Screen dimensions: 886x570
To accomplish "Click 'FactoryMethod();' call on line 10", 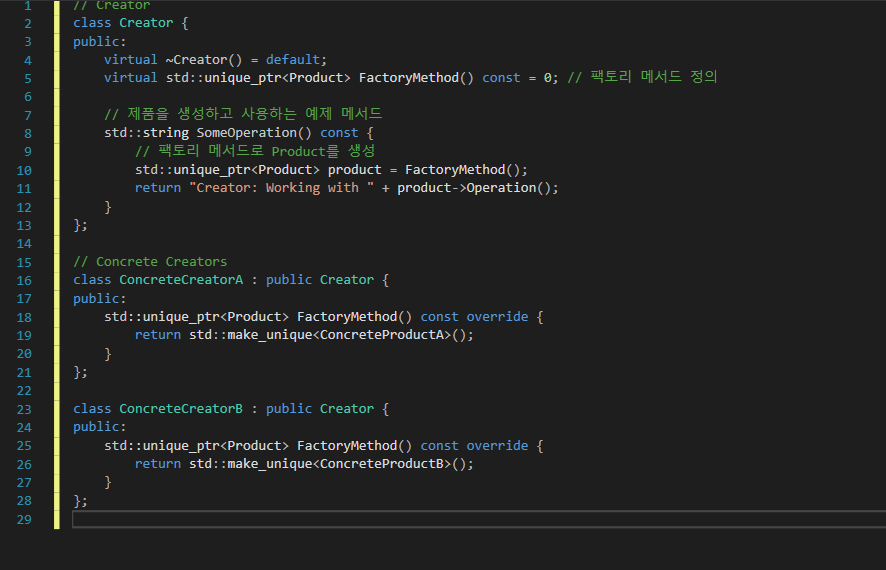I will pyautogui.click(x=466, y=170).
